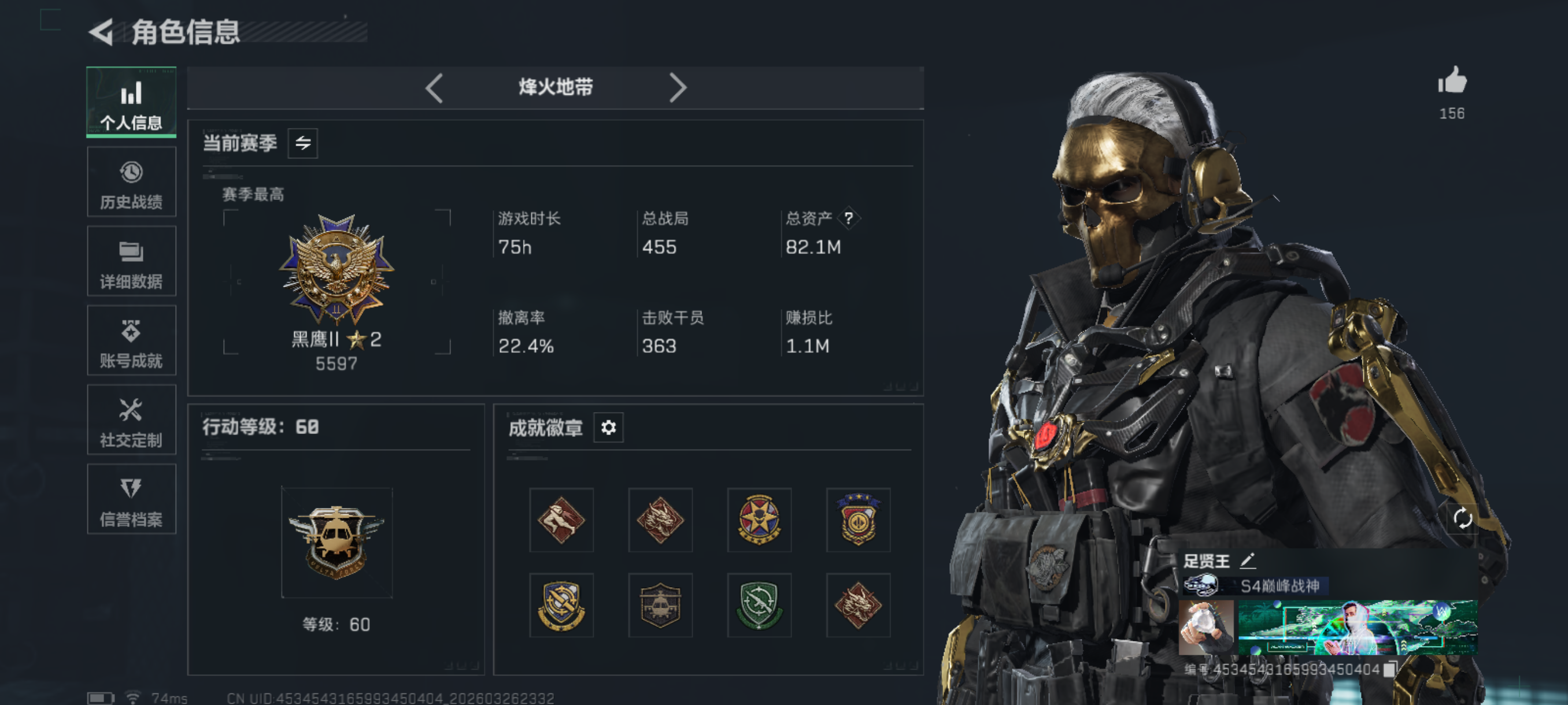Viewport: 1568px width, 705px height.
Task: Rotate character model with the refresh icon
Action: [1462, 519]
